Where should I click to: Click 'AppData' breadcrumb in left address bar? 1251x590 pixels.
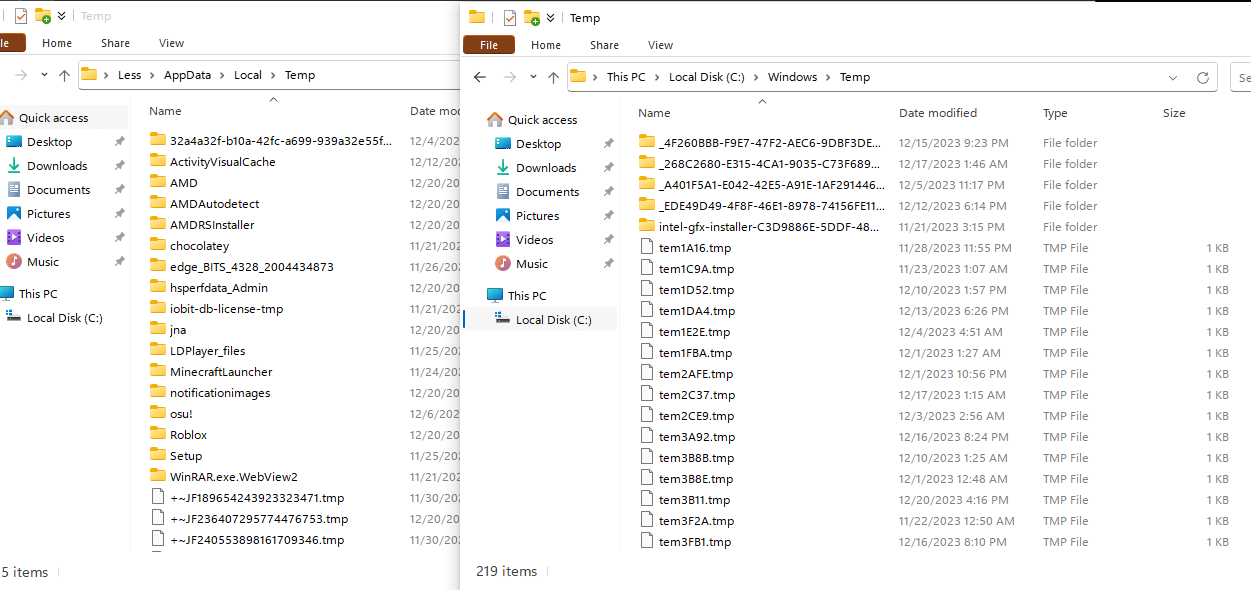pos(188,75)
